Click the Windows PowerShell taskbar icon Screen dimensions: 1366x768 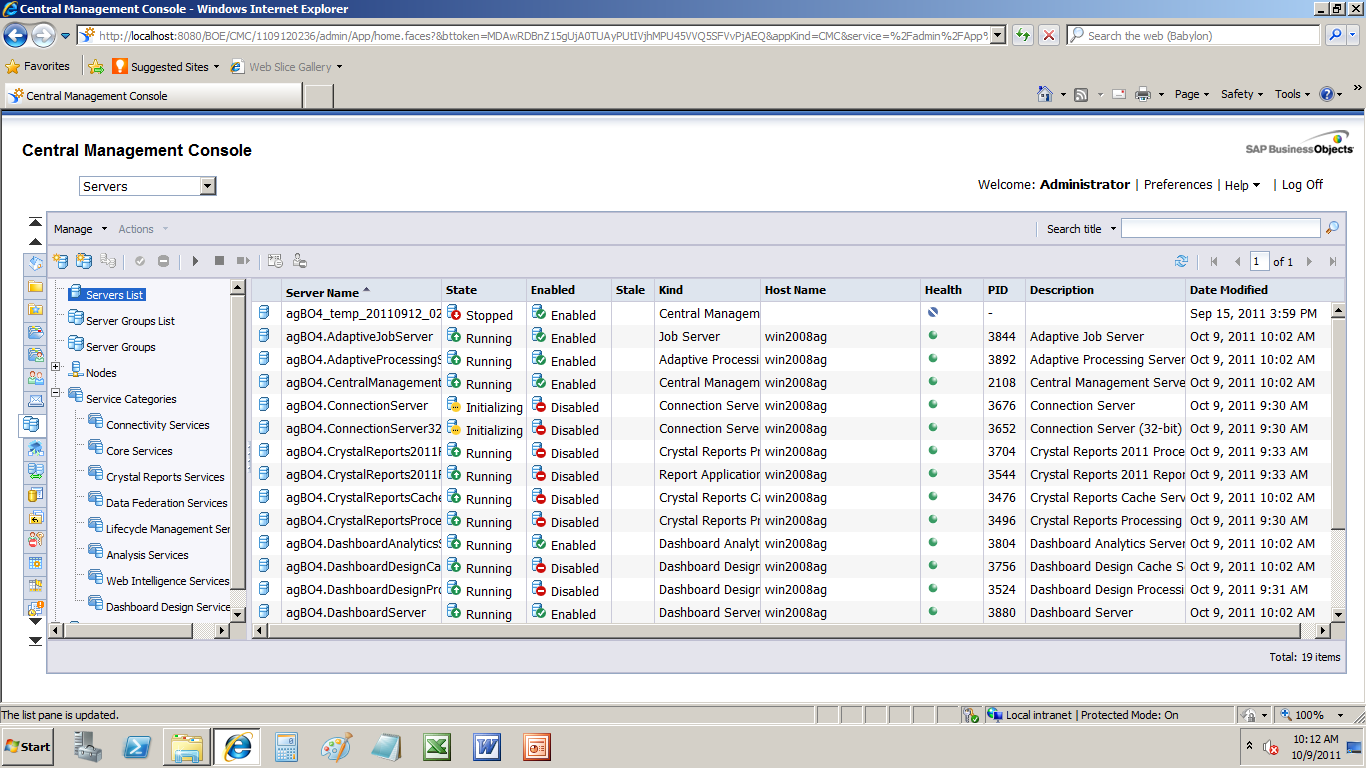(136, 747)
